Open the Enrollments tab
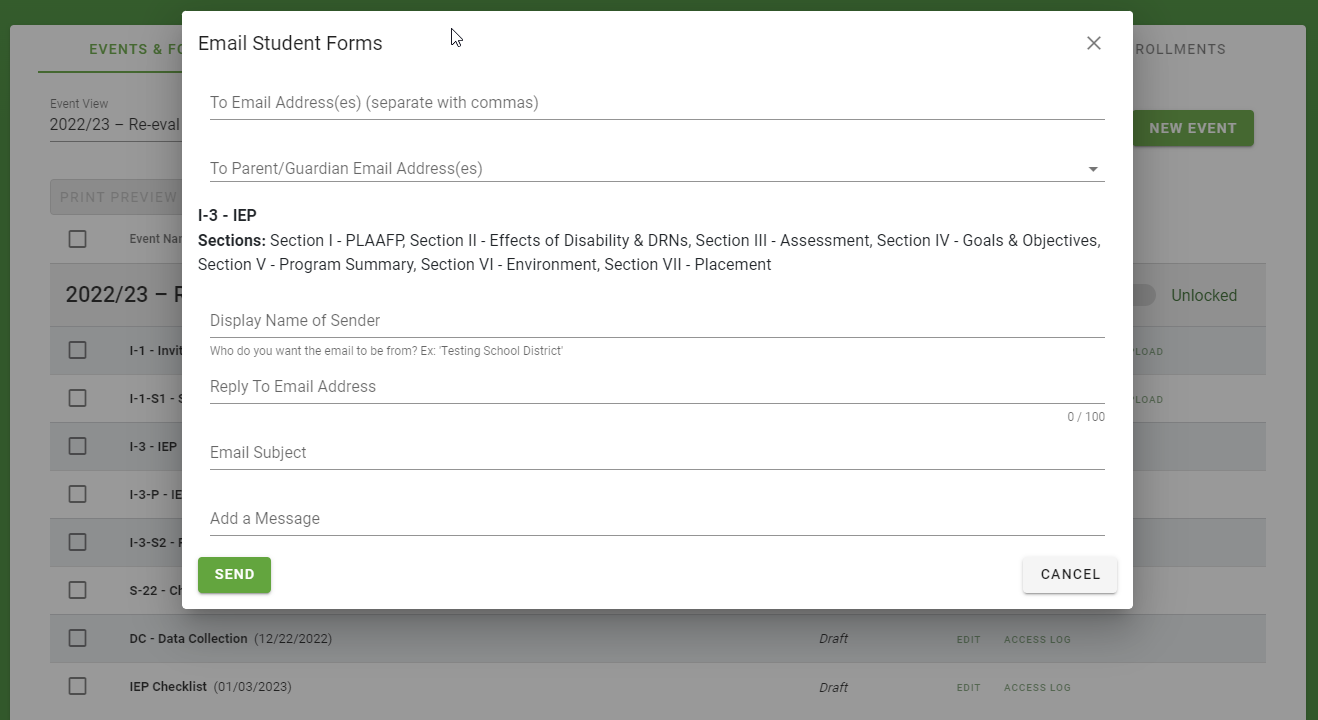 pos(1179,49)
